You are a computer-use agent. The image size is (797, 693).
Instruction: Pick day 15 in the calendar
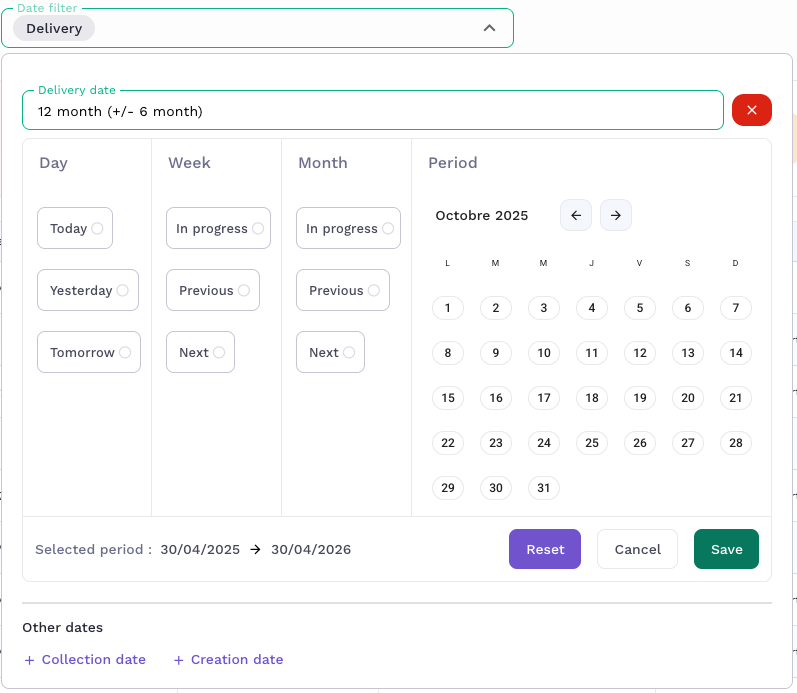point(448,398)
